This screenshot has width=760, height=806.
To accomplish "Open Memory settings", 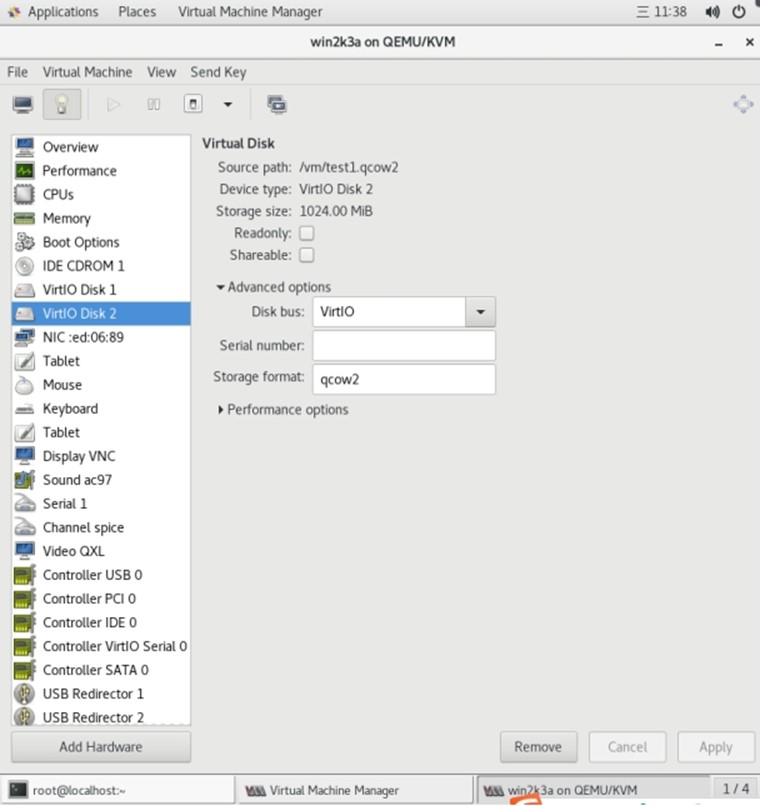I will [x=101, y=218].
